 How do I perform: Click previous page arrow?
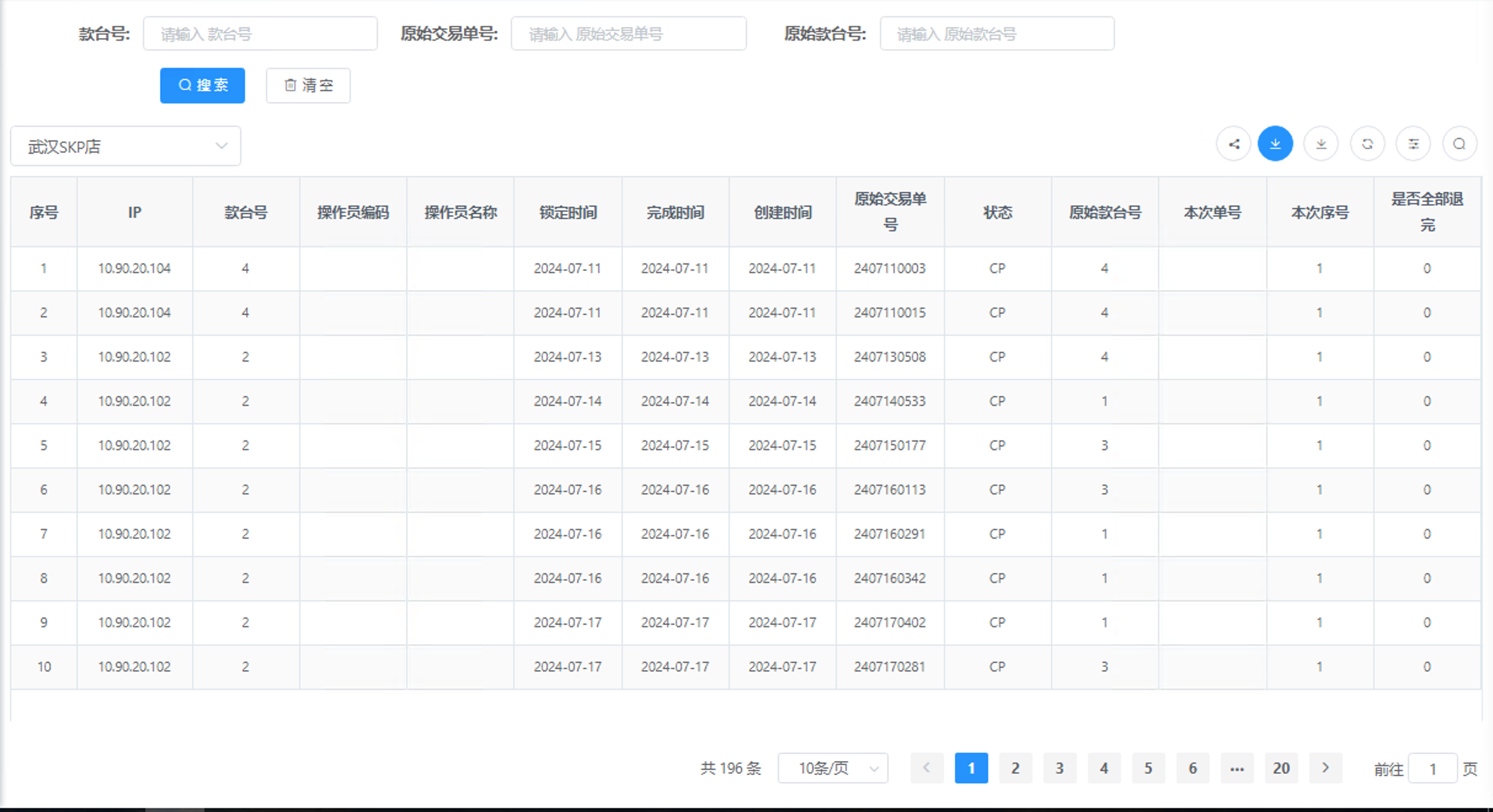coord(927,768)
